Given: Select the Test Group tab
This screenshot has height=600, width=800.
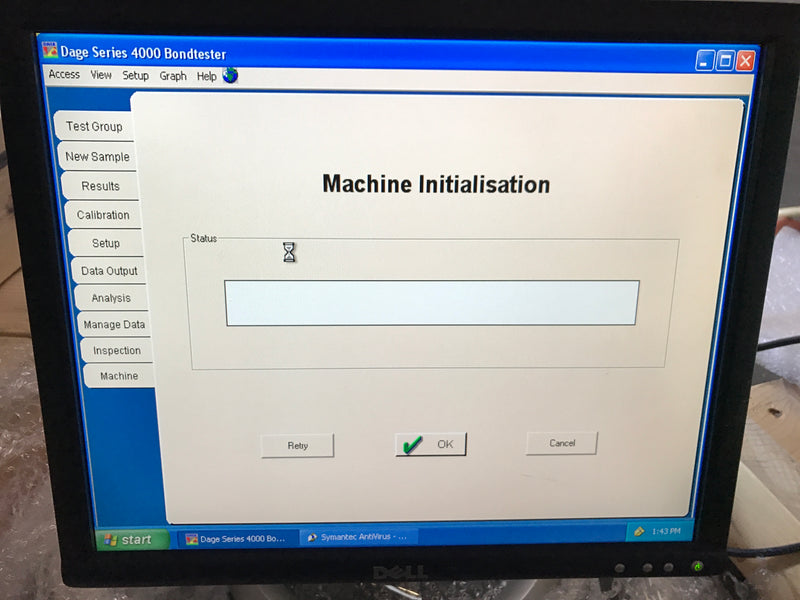Looking at the screenshot, I should [95, 127].
